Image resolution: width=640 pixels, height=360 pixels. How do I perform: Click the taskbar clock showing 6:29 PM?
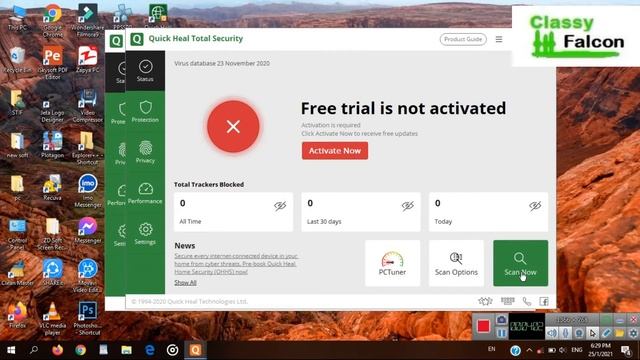[x=600, y=350]
